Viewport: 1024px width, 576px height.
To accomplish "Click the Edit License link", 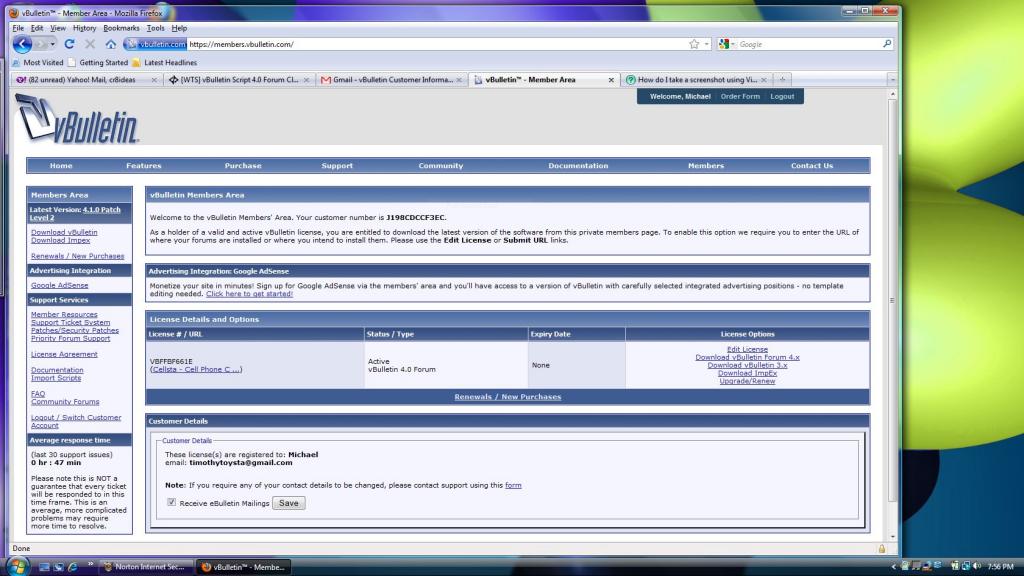I will point(747,349).
